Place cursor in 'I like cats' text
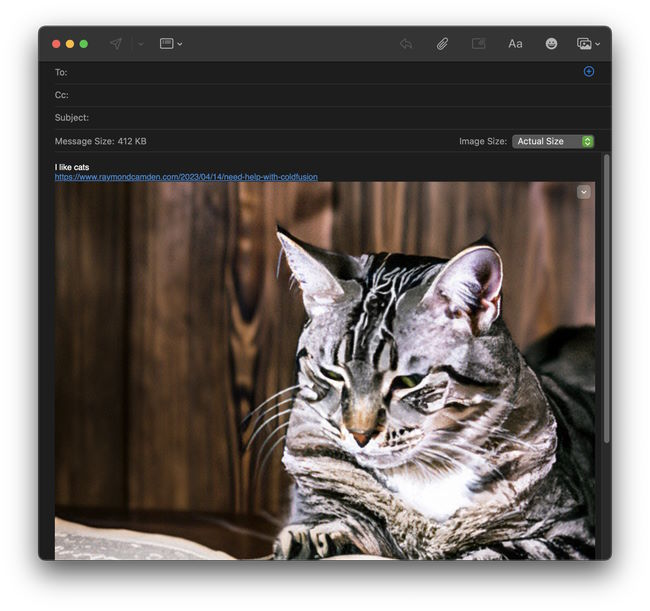650x611 pixels. 72,167
